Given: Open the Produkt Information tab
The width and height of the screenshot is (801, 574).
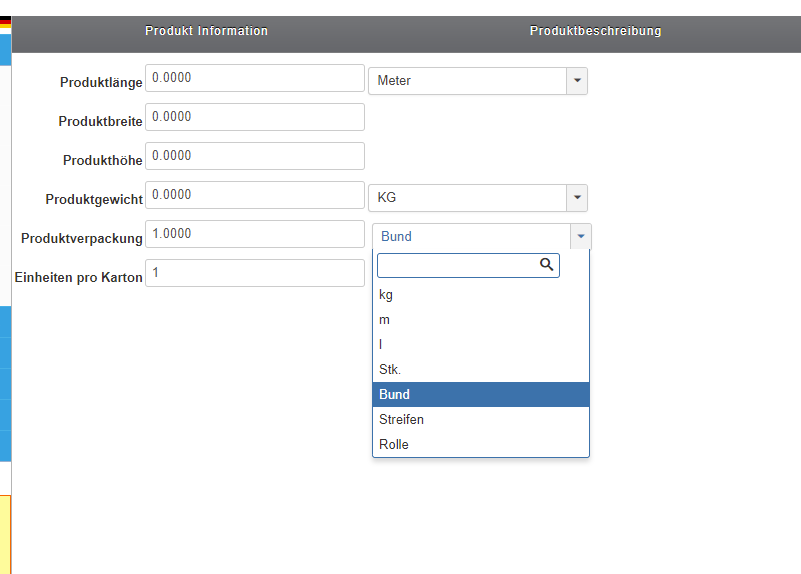Looking at the screenshot, I should pyautogui.click(x=206, y=31).
